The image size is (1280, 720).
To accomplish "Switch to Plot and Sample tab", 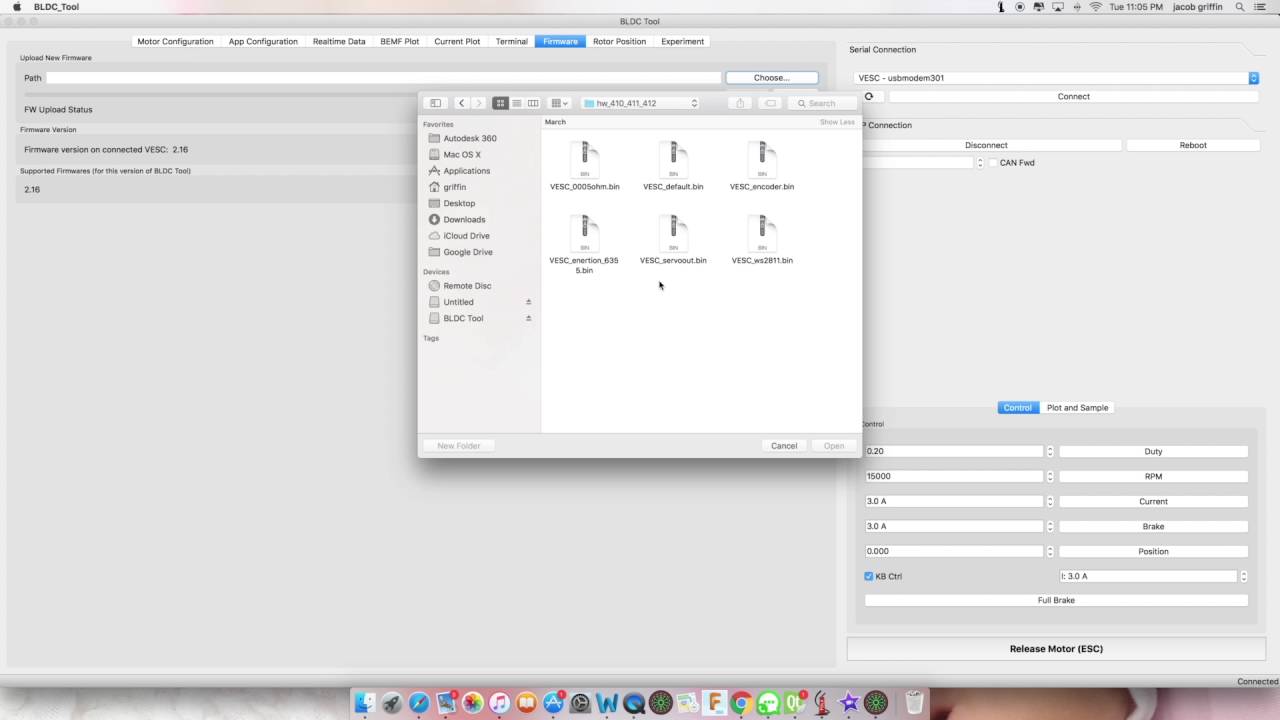I will (1077, 408).
